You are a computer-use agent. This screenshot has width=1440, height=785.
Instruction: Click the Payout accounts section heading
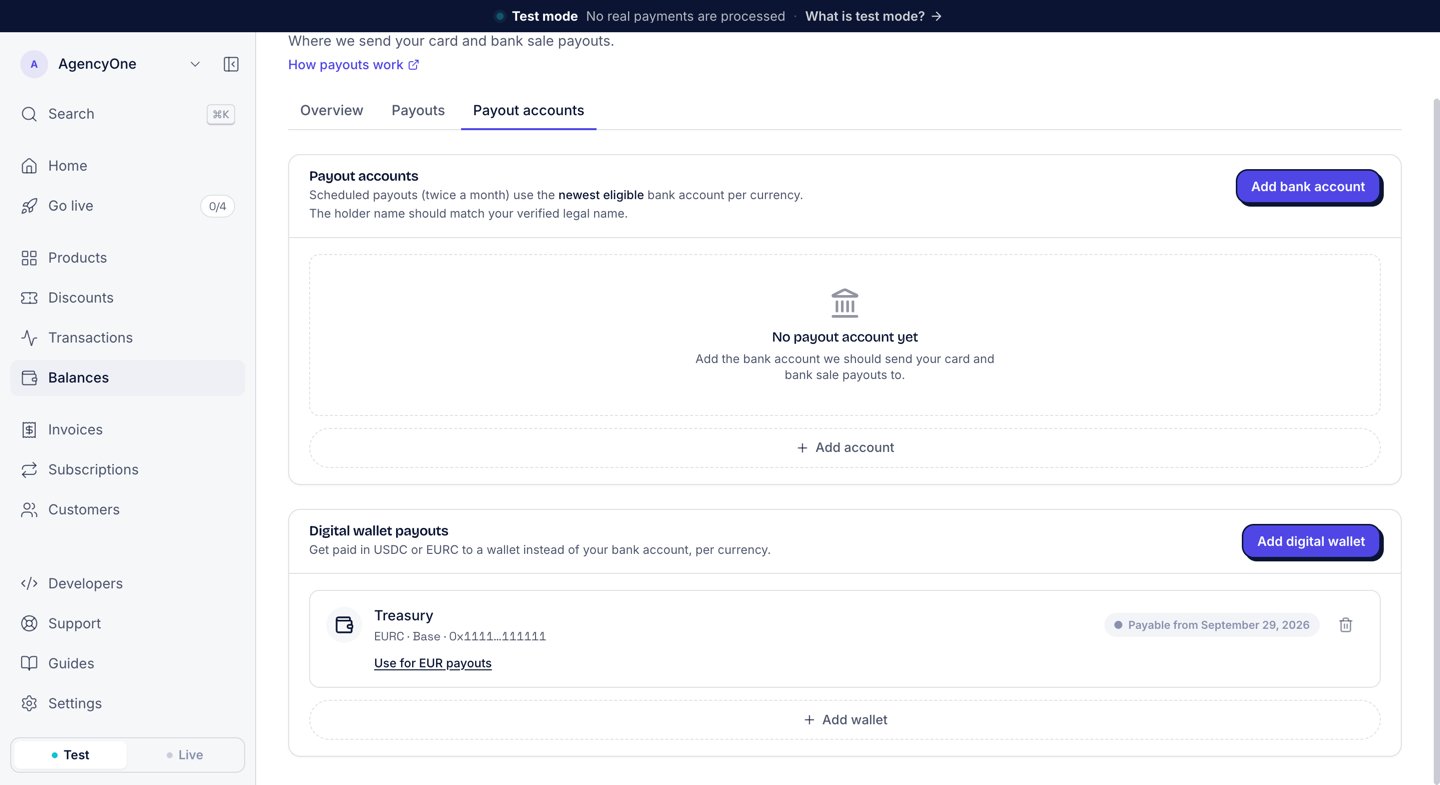click(x=364, y=176)
